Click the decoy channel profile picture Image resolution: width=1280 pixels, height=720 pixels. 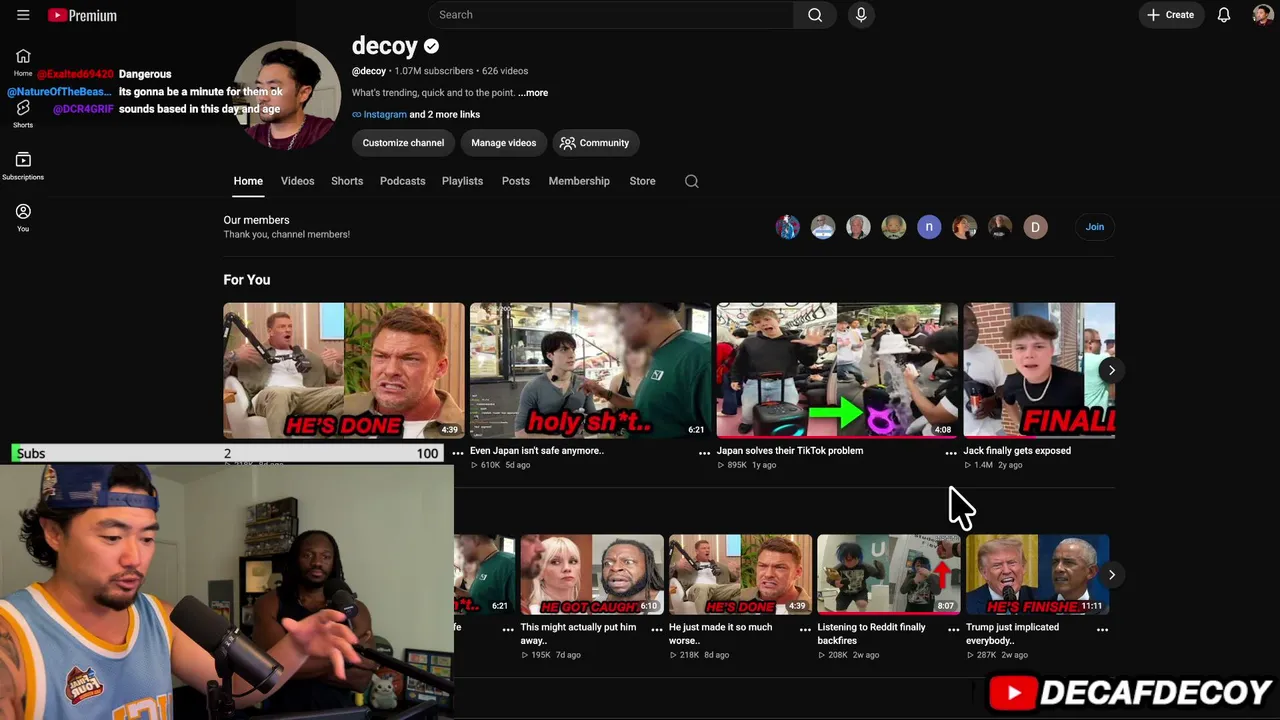(288, 95)
